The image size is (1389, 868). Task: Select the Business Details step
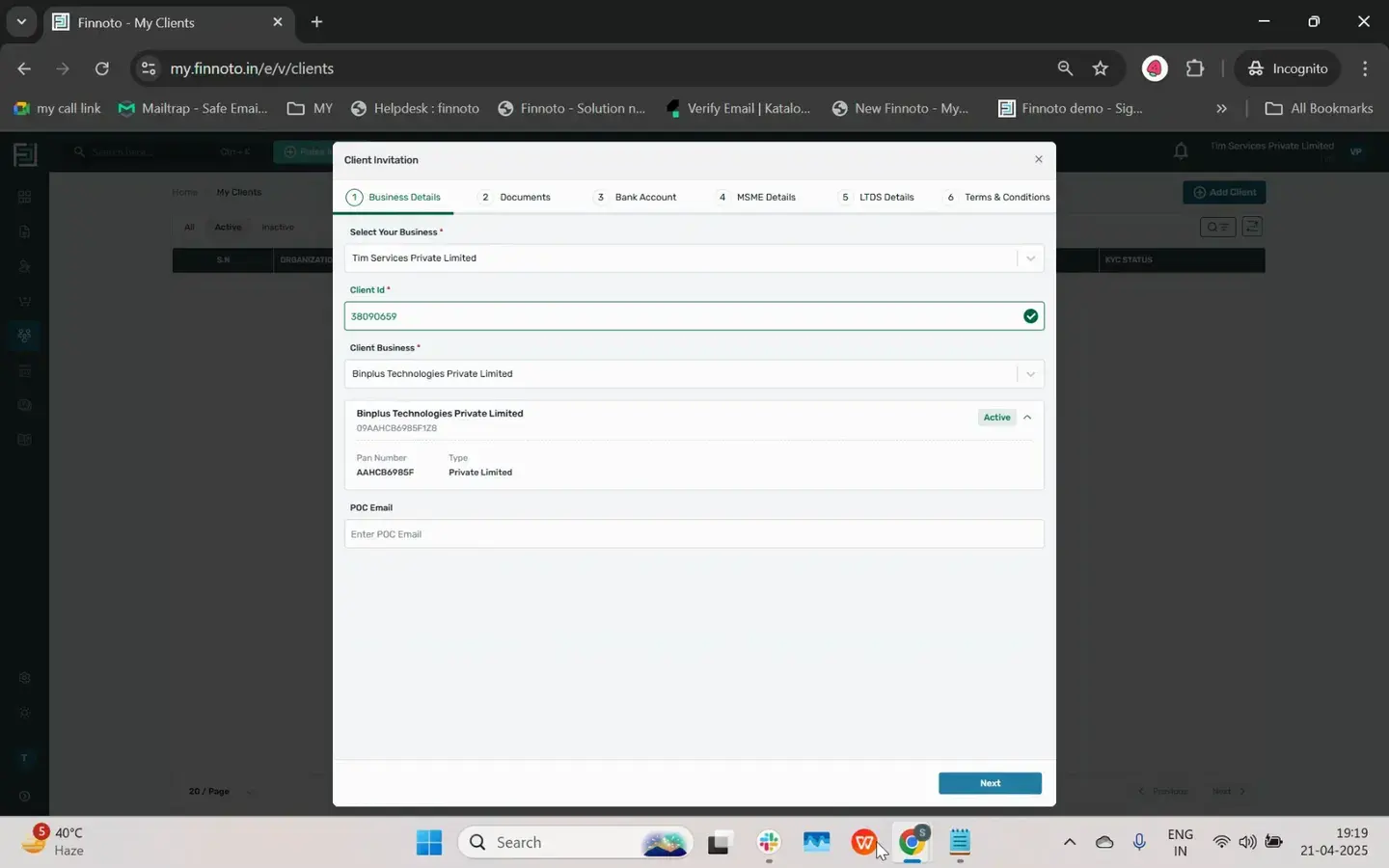395,197
